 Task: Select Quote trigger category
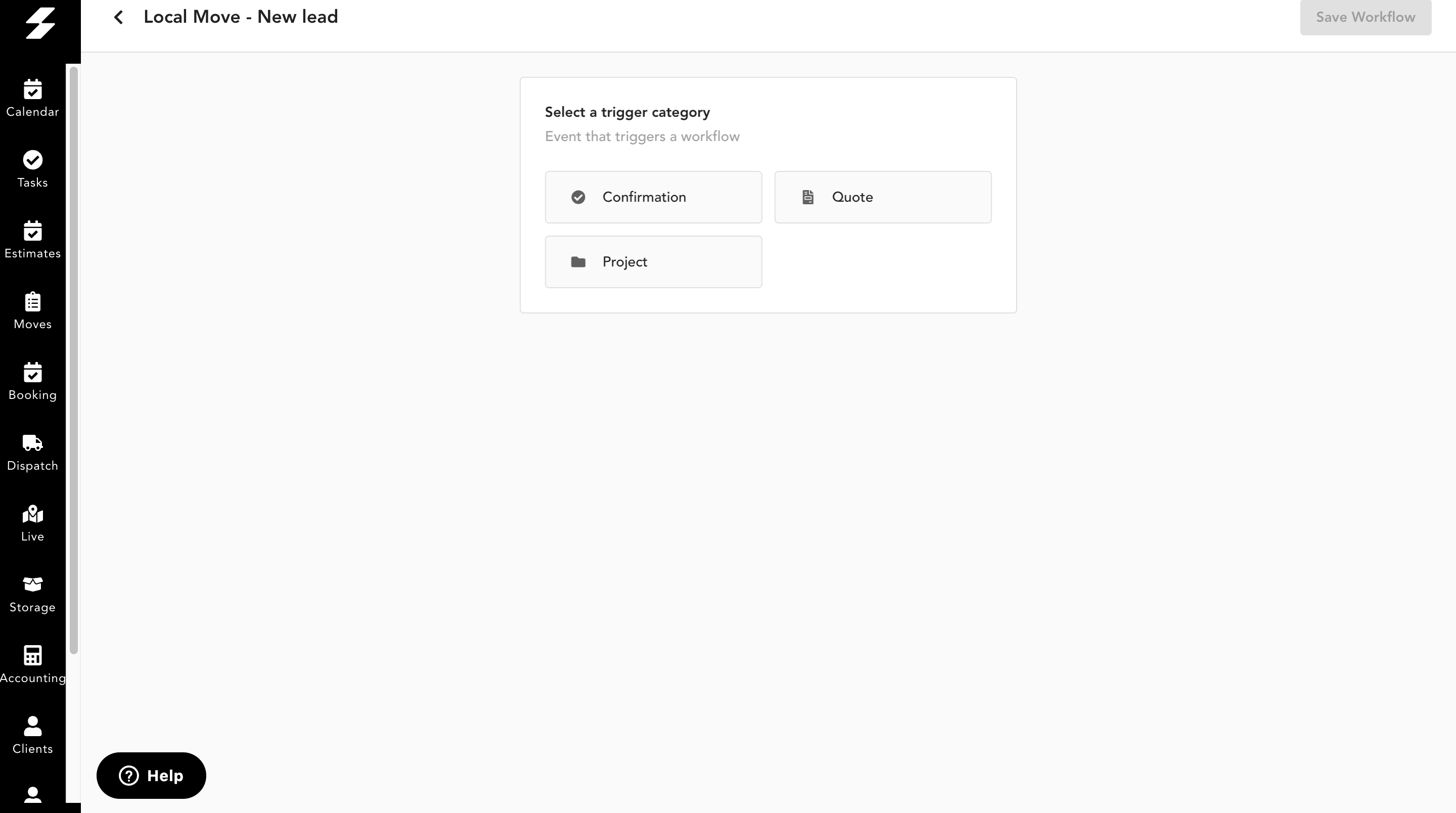883,197
